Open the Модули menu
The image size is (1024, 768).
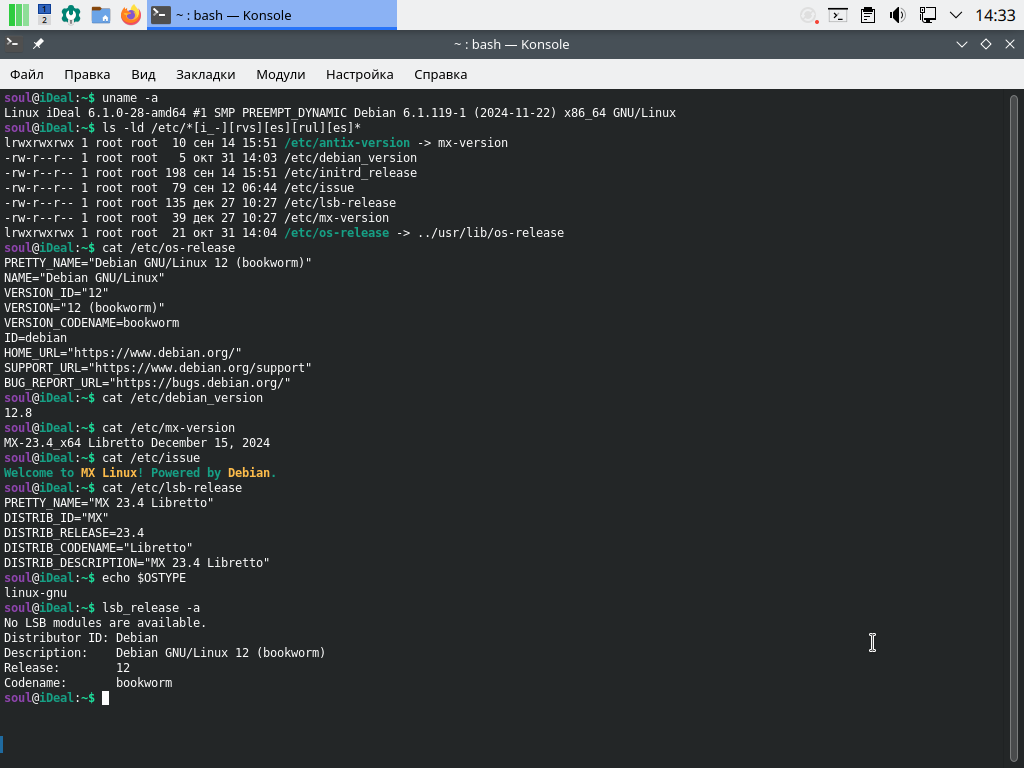281,74
